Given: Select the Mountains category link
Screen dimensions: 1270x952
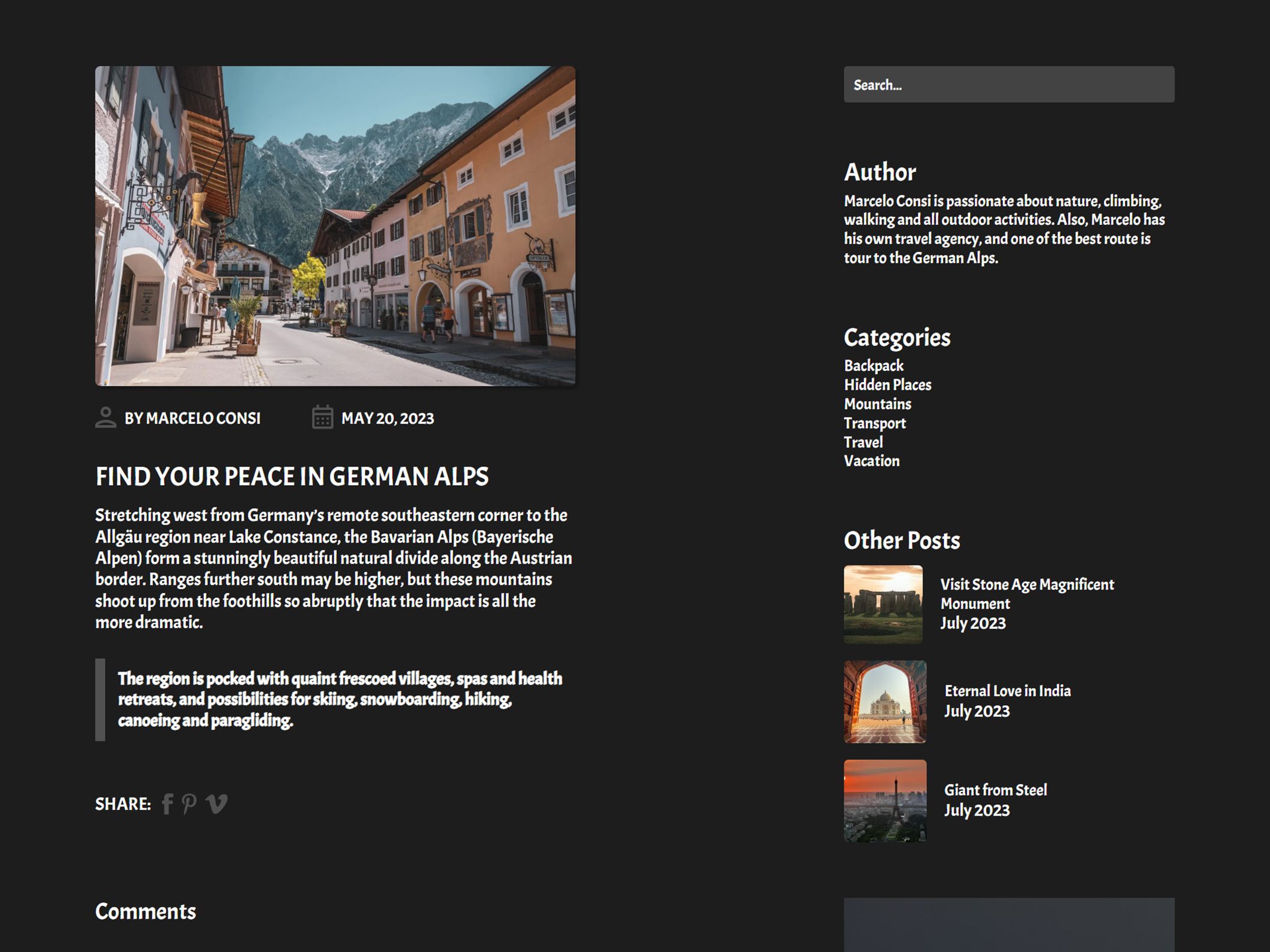Looking at the screenshot, I should pos(877,404).
